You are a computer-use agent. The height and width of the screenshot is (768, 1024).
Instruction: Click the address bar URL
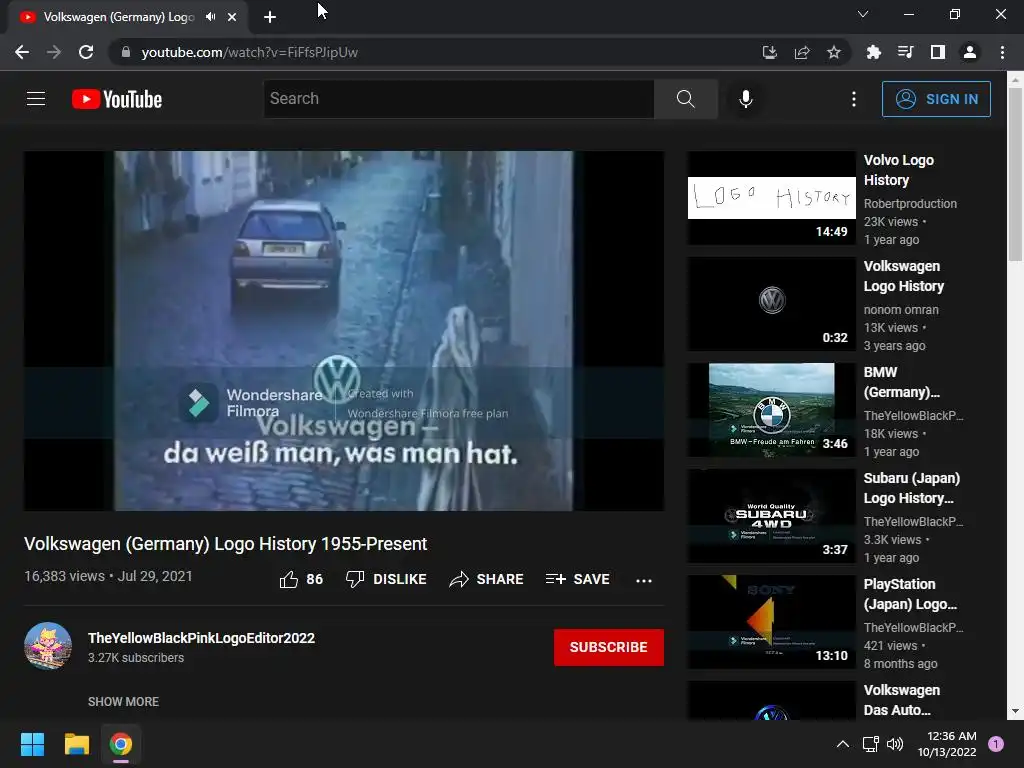249,52
